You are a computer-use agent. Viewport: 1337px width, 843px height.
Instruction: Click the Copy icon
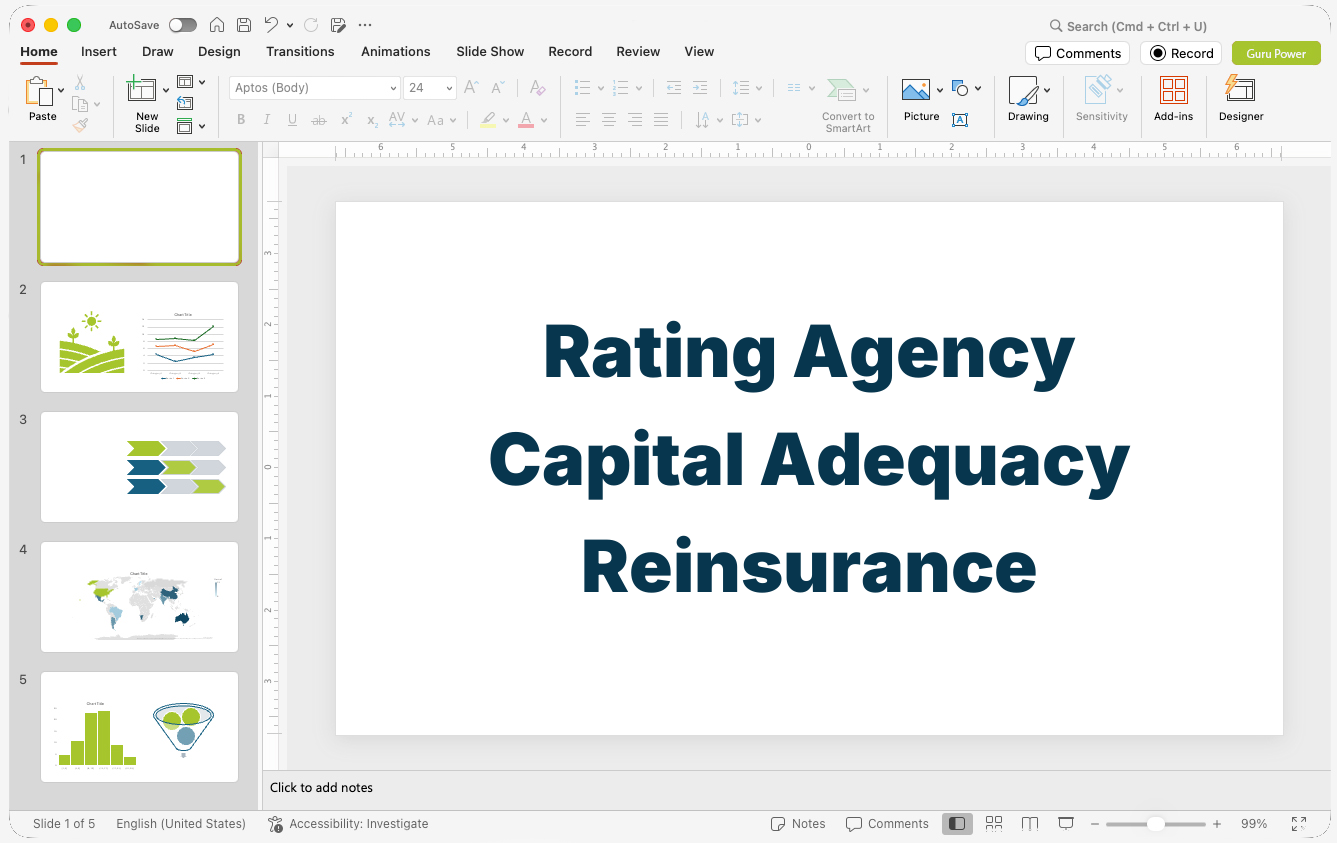click(x=80, y=104)
